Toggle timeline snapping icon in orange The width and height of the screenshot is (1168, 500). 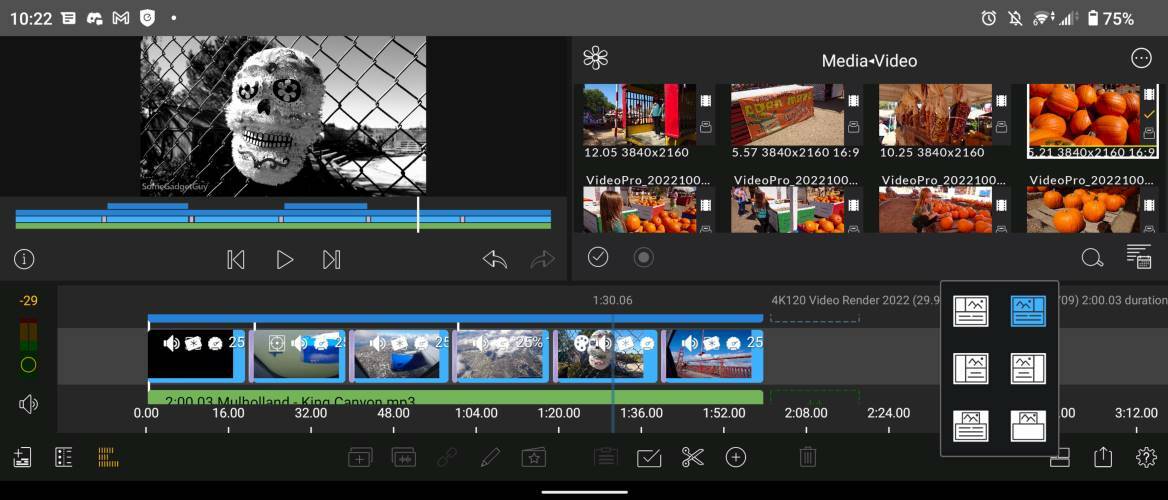tap(107, 457)
